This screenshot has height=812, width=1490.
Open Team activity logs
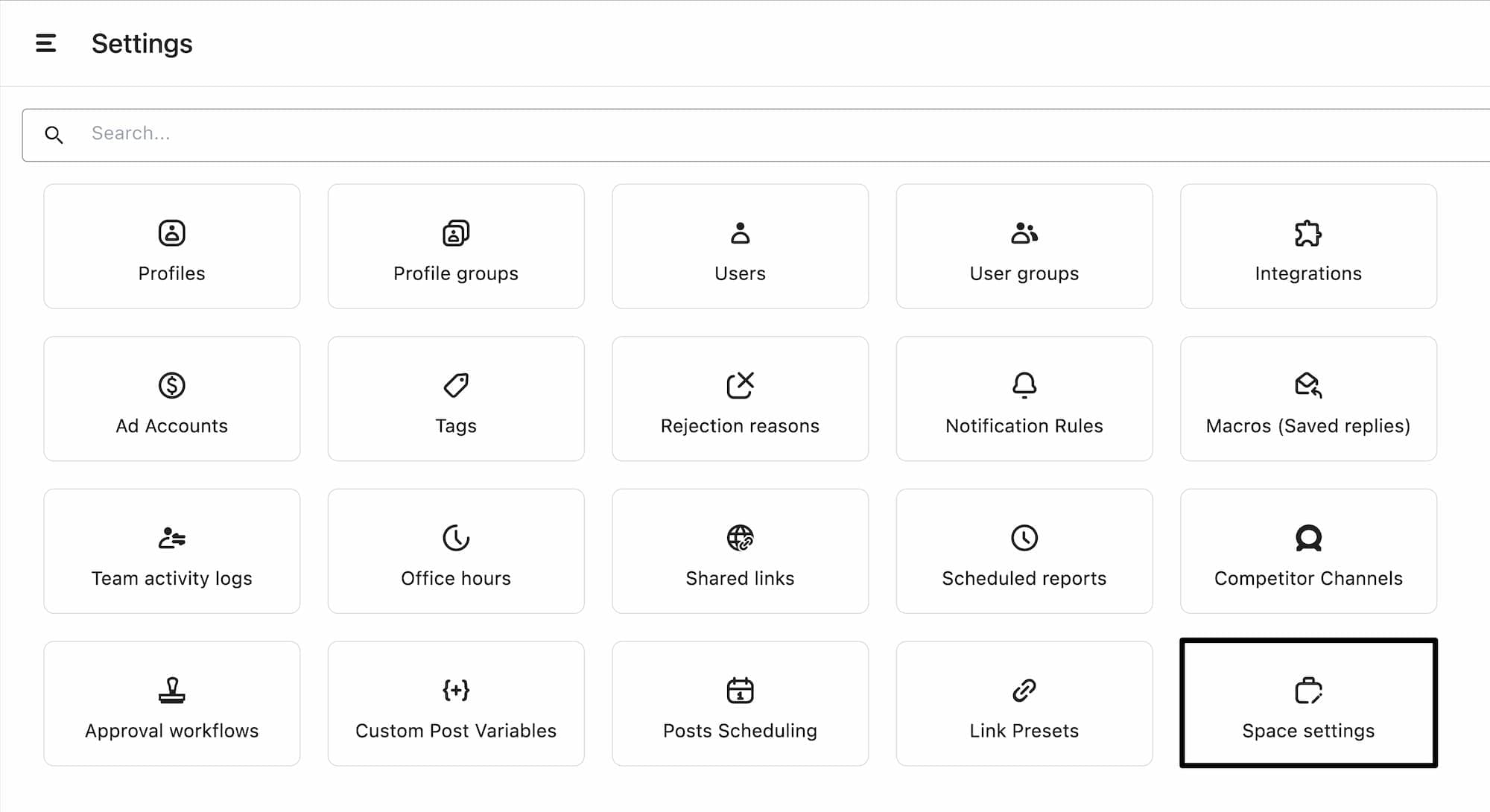tap(171, 551)
